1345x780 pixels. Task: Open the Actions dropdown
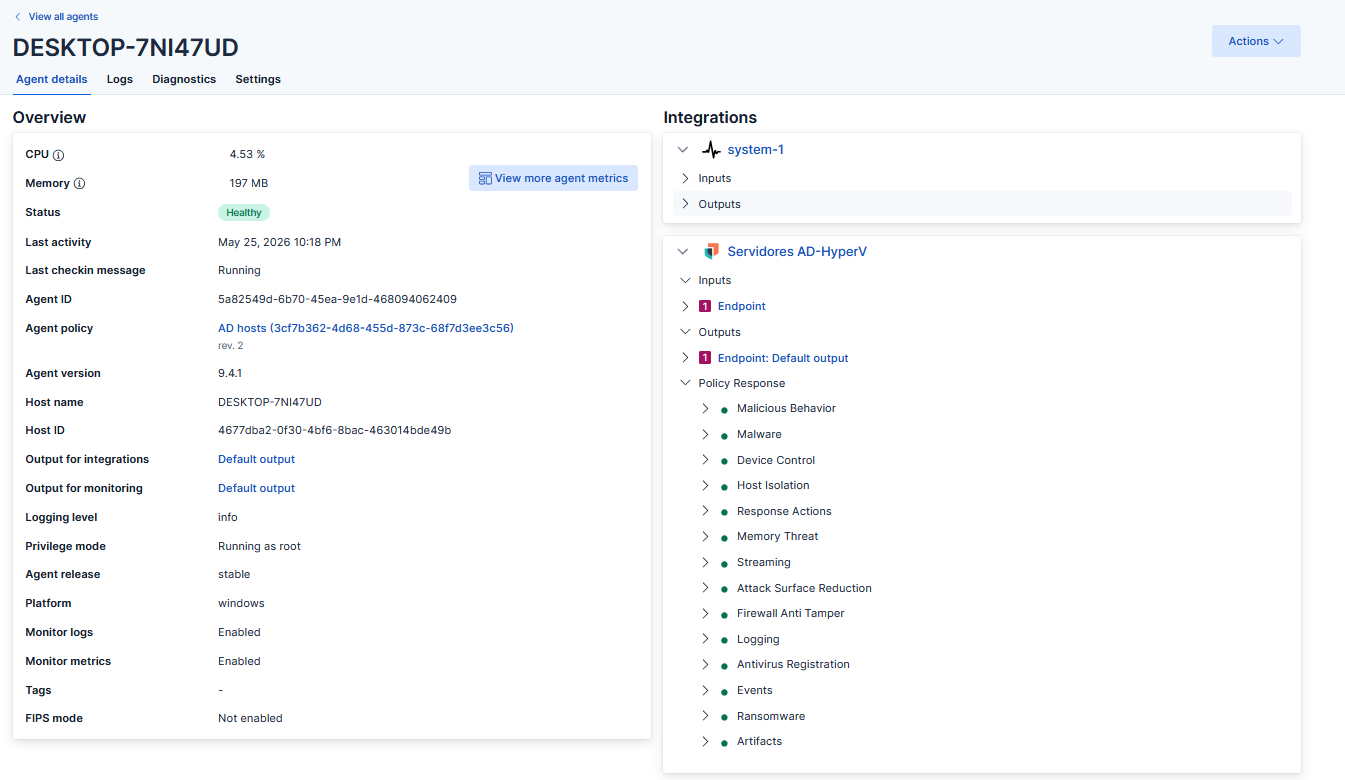(1256, 41)
